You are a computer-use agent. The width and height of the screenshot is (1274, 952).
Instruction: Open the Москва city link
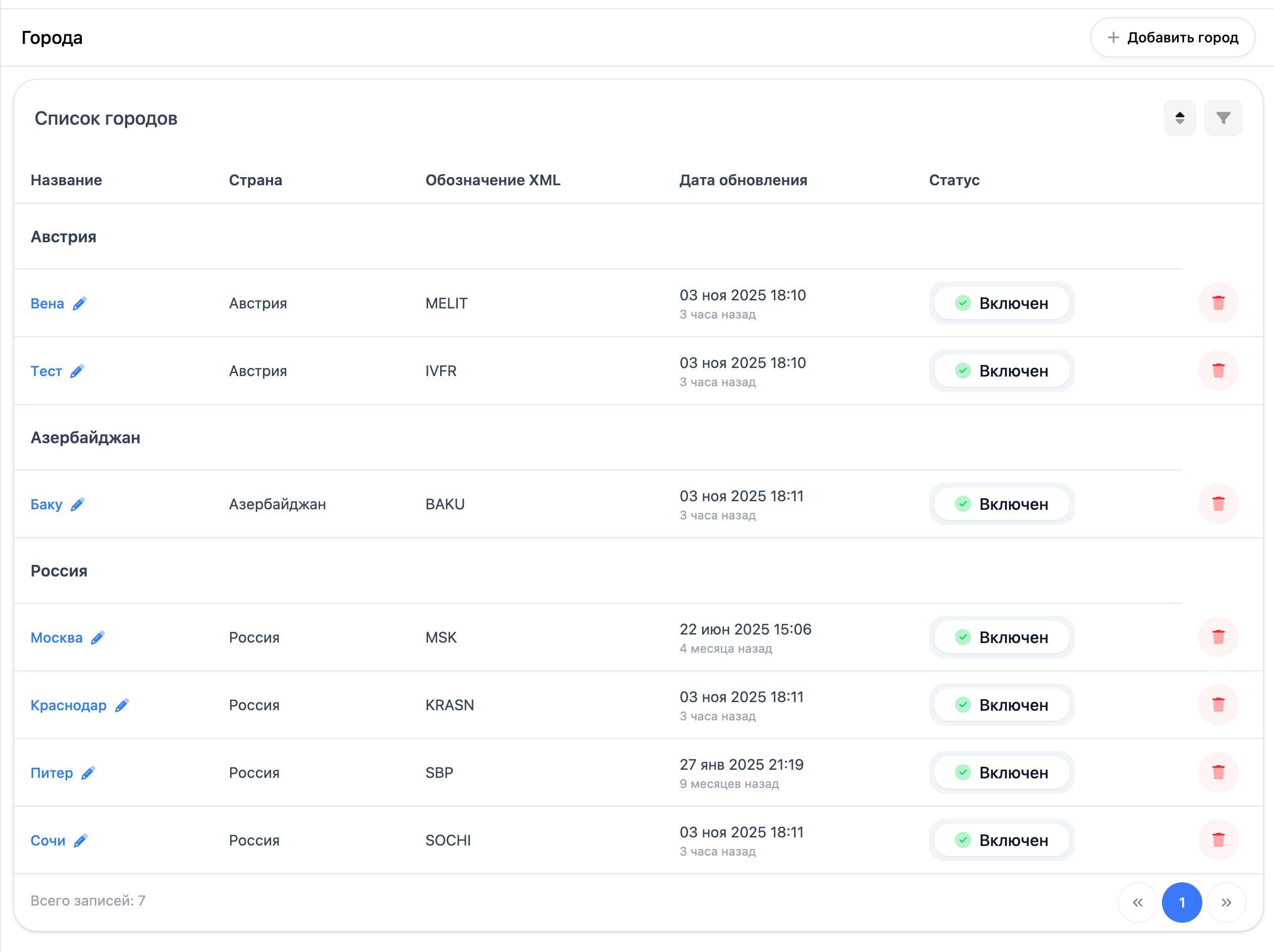[x=57, y=638]
